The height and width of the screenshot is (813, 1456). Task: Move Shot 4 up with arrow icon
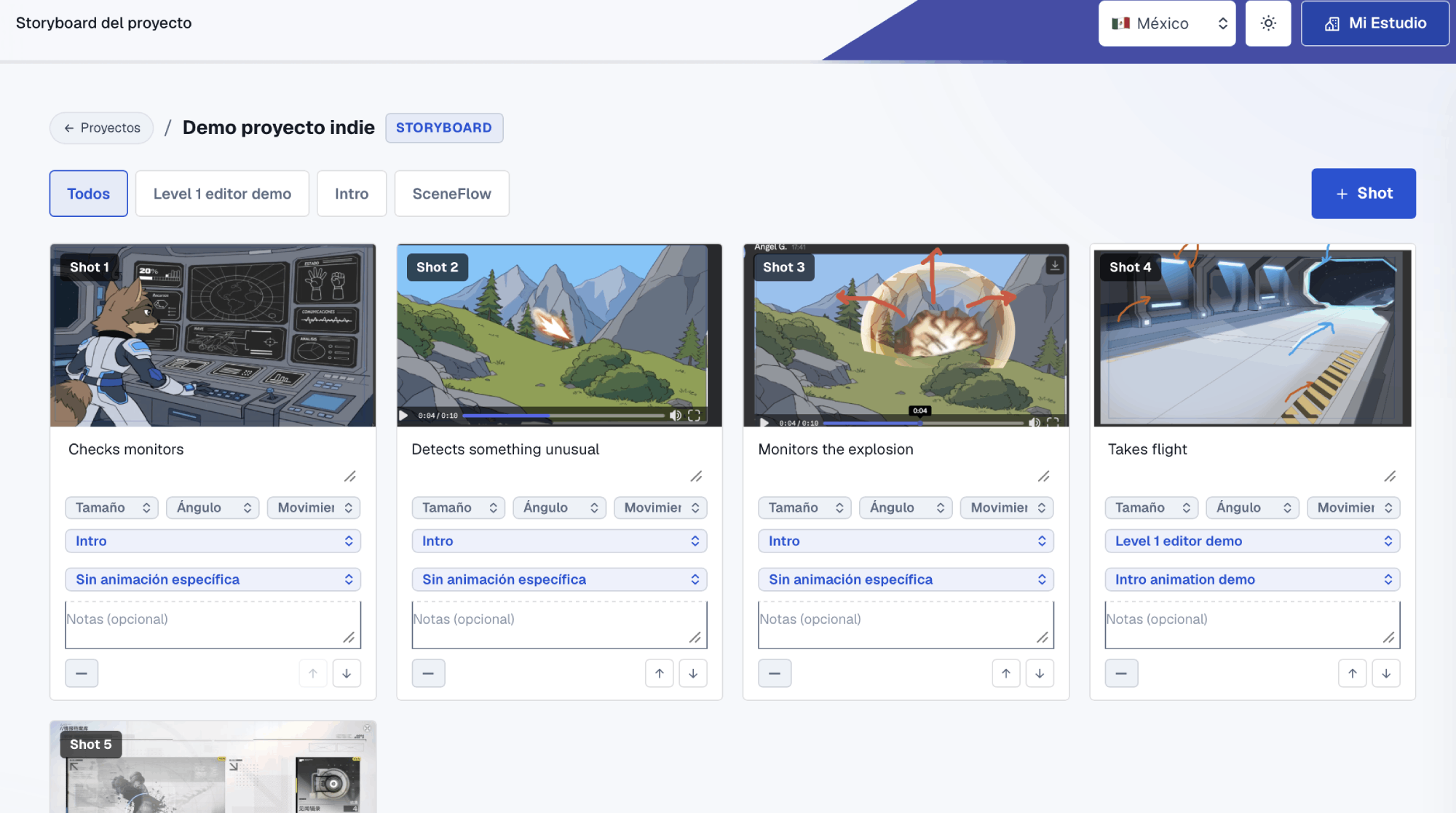pyautogui.click(x=1353, y=673)
